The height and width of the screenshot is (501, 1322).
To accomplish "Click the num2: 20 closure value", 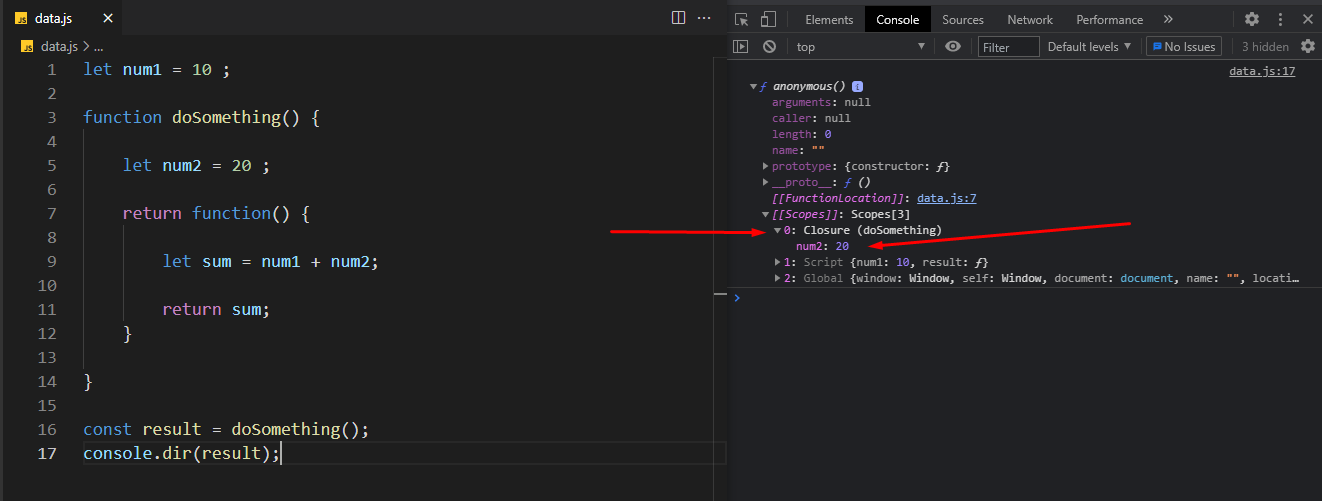I will 822,246.
